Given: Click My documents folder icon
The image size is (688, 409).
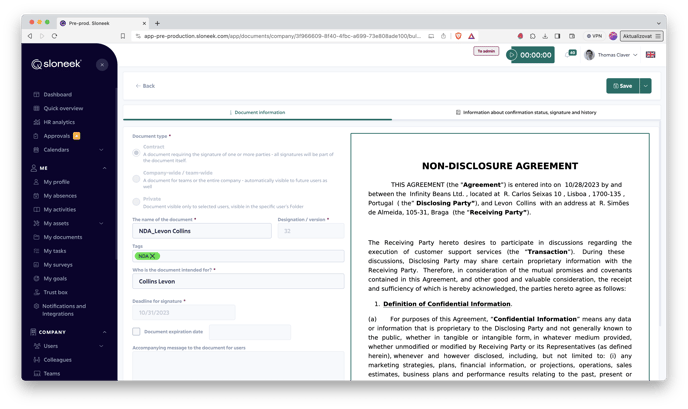Looking at the screenshot, I should [x=36, y=237].
